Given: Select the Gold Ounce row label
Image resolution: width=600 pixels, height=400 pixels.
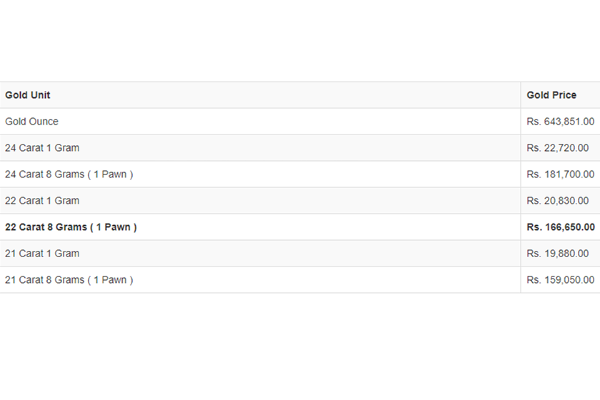Looking at the screenshot, I should 32,121.
